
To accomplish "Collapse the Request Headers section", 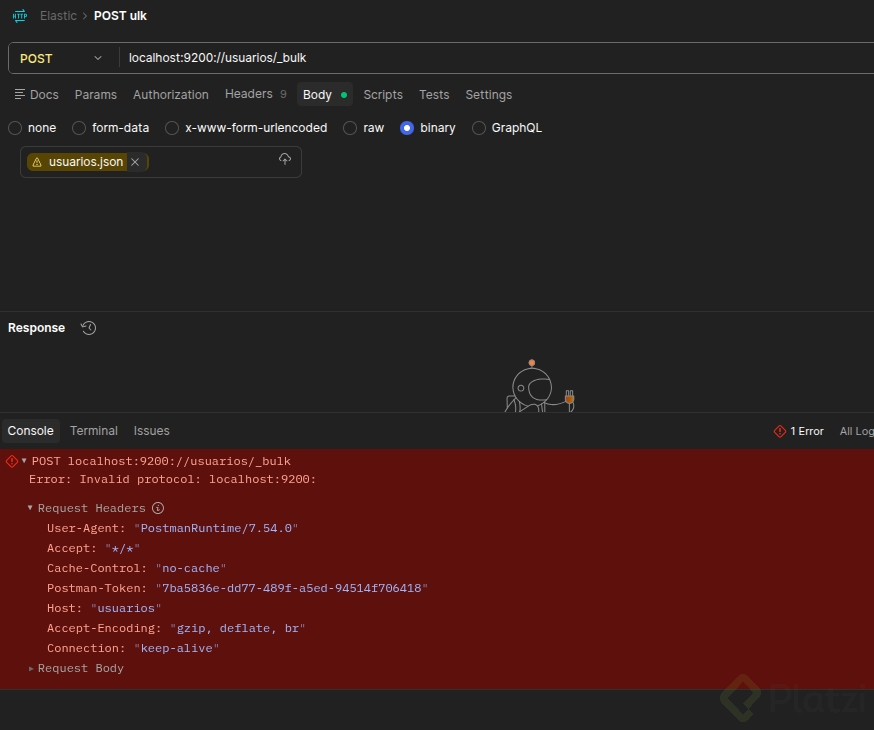I will (30, 508).
